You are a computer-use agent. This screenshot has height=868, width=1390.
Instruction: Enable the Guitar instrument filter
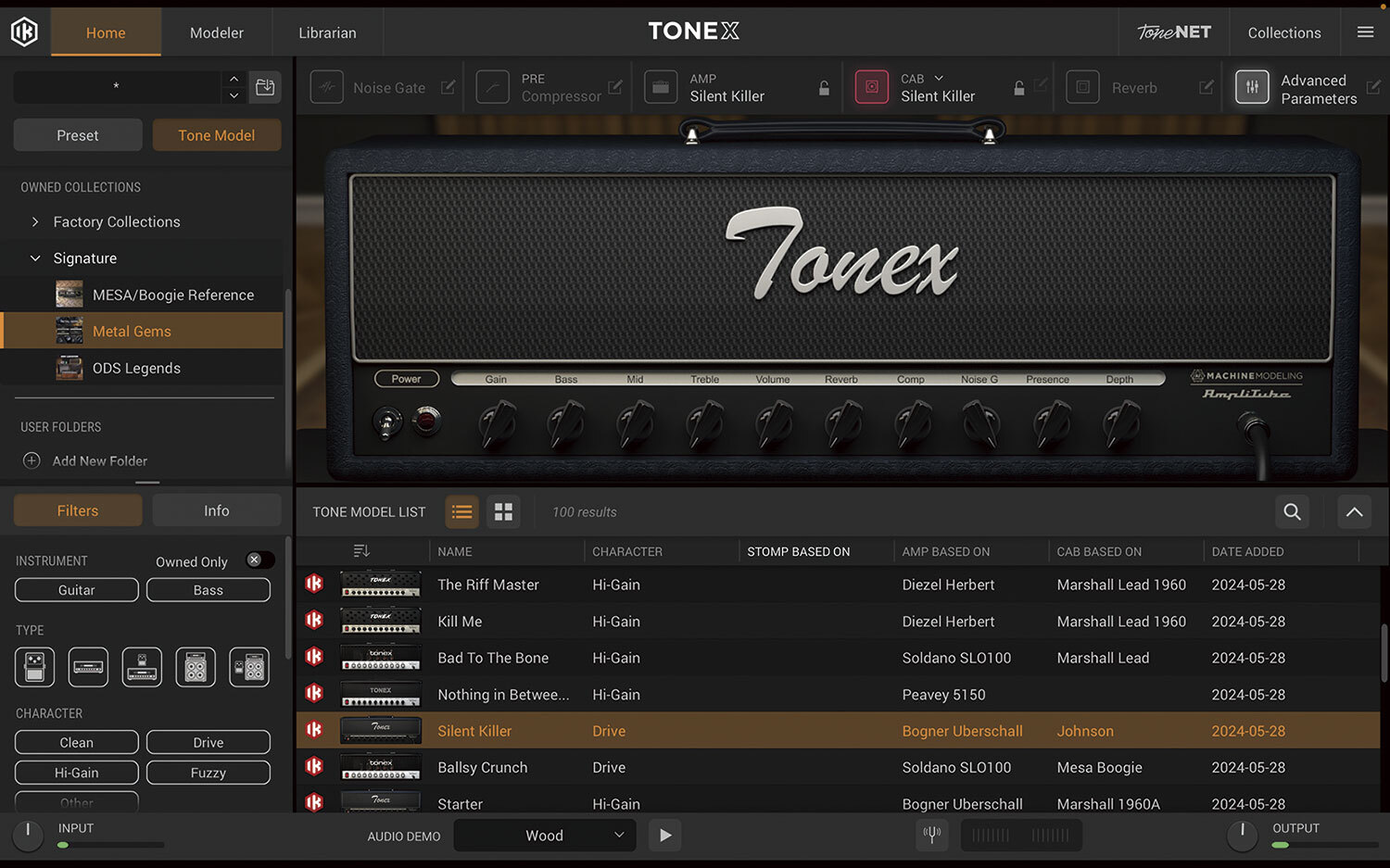point(77,590)
